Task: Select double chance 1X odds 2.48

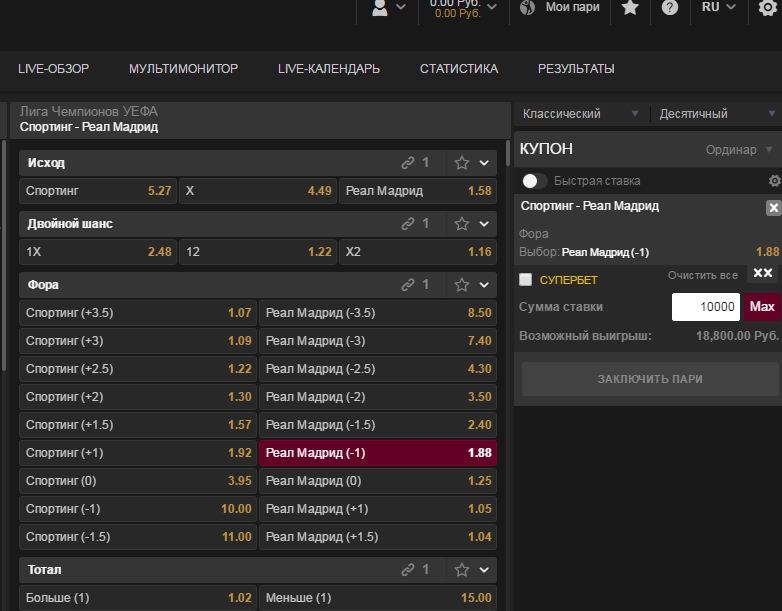Action: coord(98,251)
